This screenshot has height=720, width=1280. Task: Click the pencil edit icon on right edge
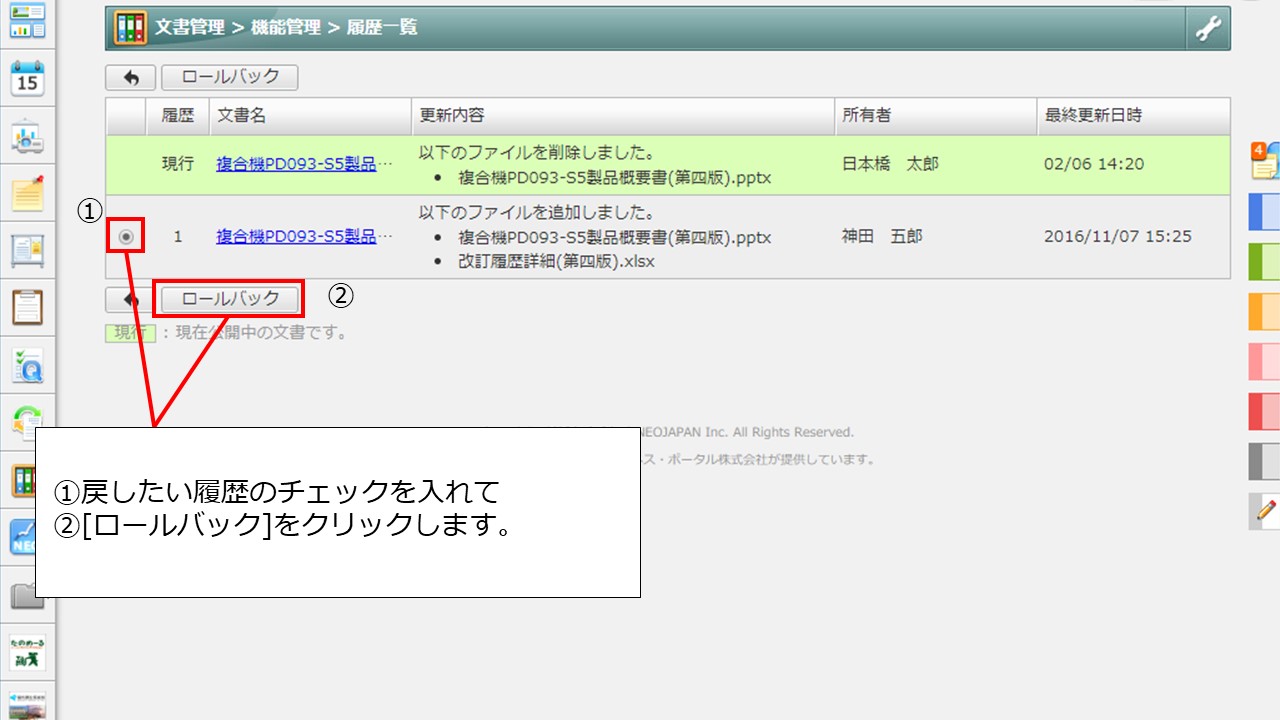coord(1265,510)
